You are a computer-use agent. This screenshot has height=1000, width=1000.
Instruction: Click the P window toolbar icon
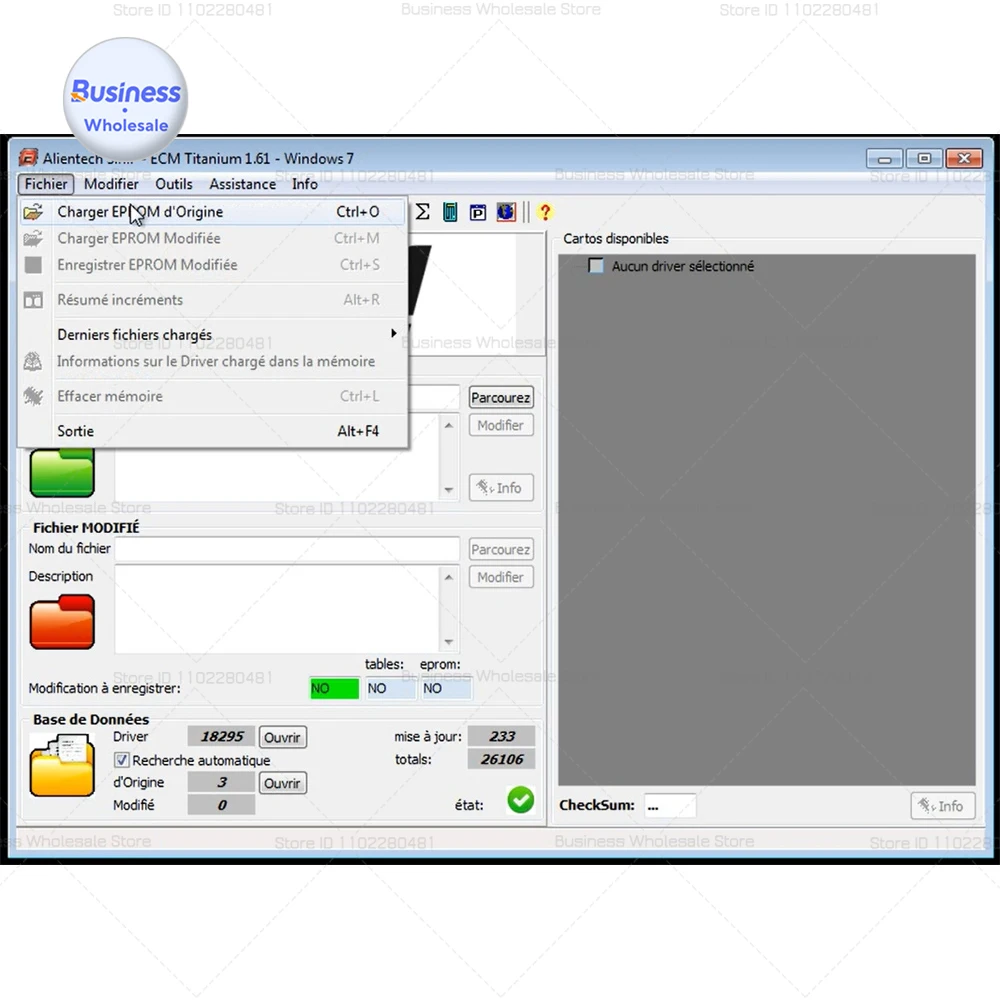[x=477, y=212]
